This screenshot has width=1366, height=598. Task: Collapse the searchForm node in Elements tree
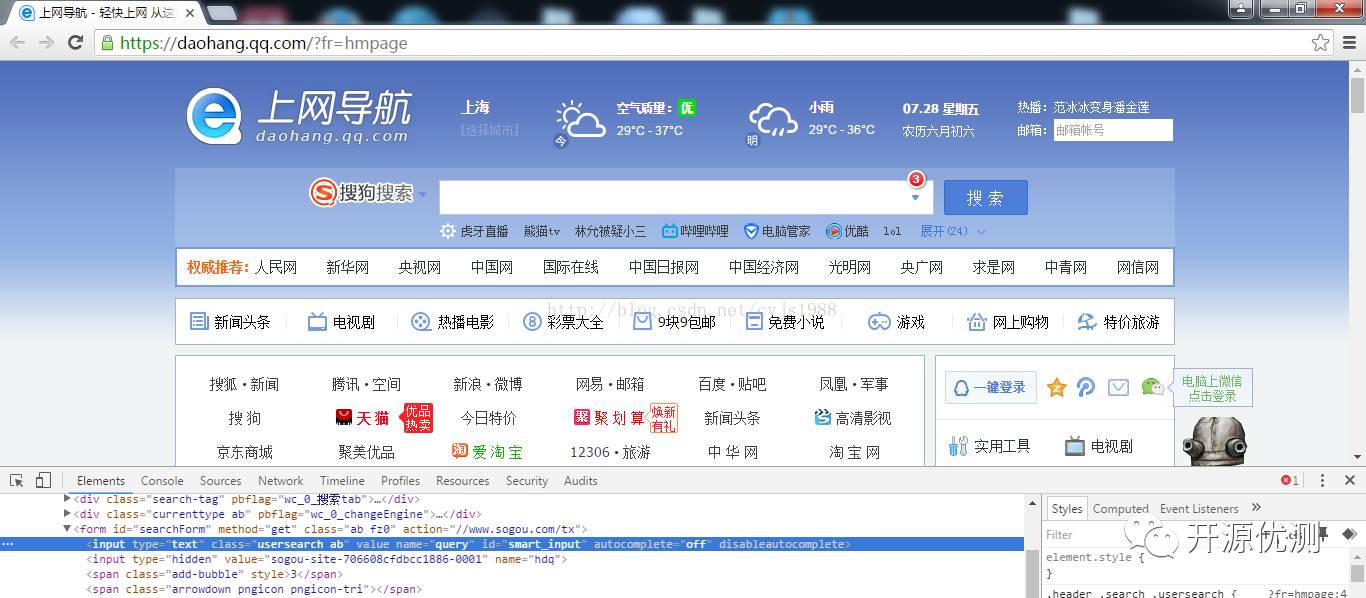pos(67,528)
